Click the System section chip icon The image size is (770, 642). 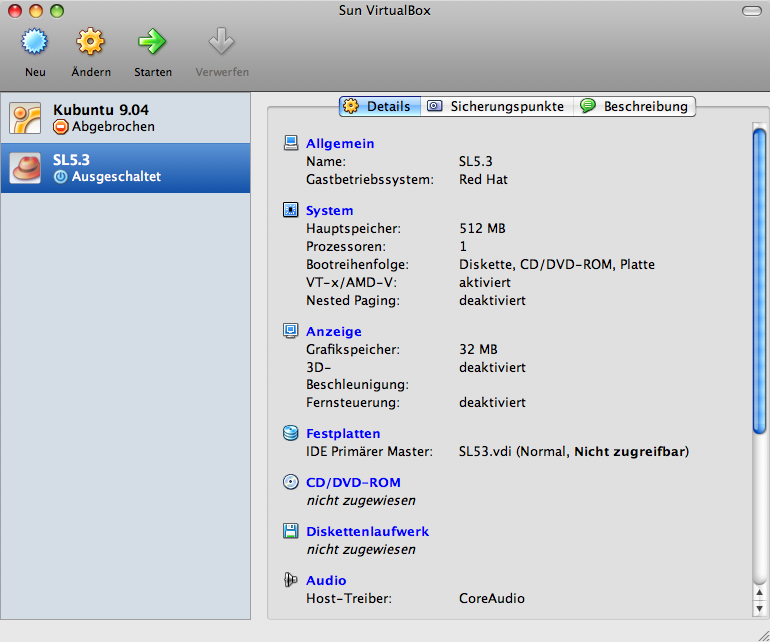pyautogui.click(x=291, y=210)
